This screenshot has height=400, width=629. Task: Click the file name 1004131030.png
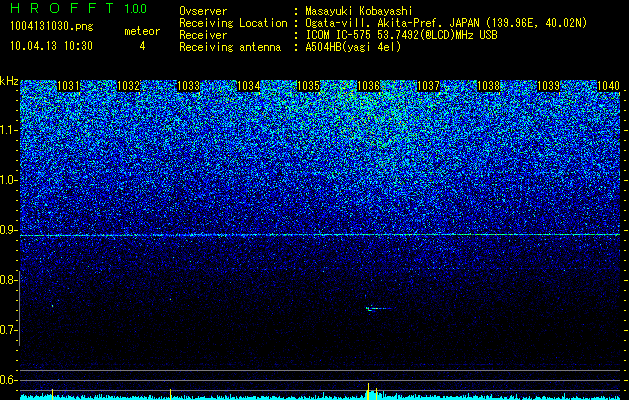pyautogui.click(x=52, y=26)
